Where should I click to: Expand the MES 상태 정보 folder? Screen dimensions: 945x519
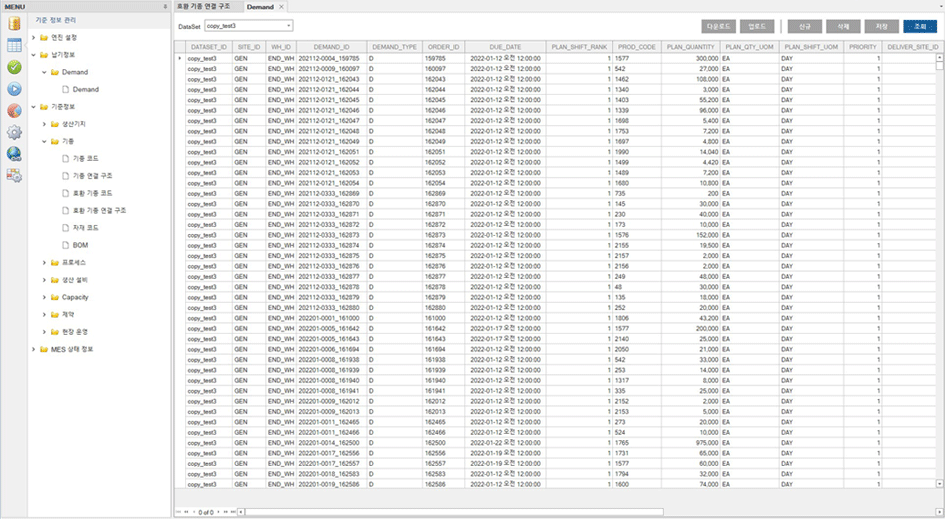33,349
